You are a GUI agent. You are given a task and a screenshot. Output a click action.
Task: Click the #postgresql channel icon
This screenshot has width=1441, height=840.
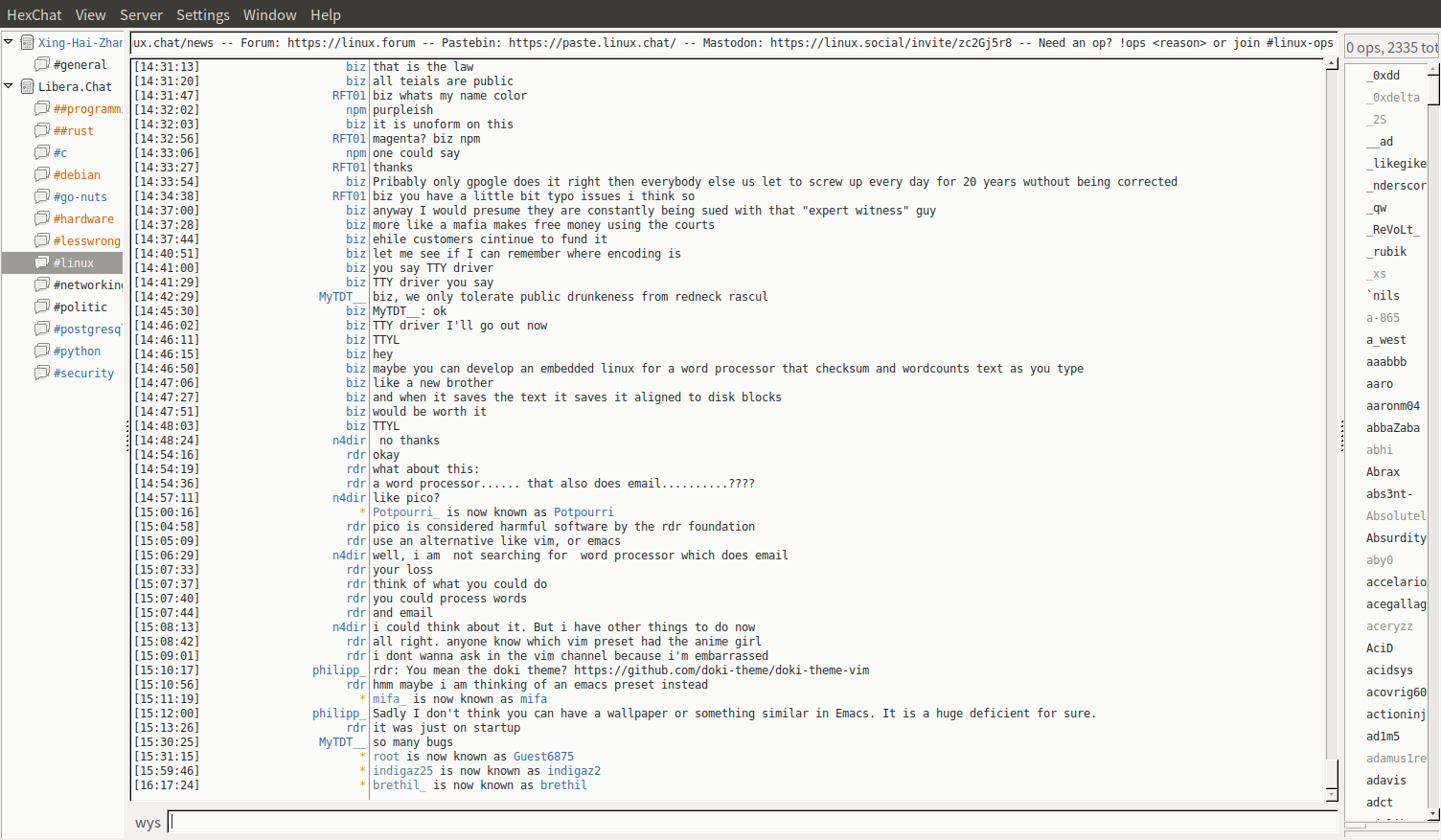pyautogui.click(x=42, y=329)
